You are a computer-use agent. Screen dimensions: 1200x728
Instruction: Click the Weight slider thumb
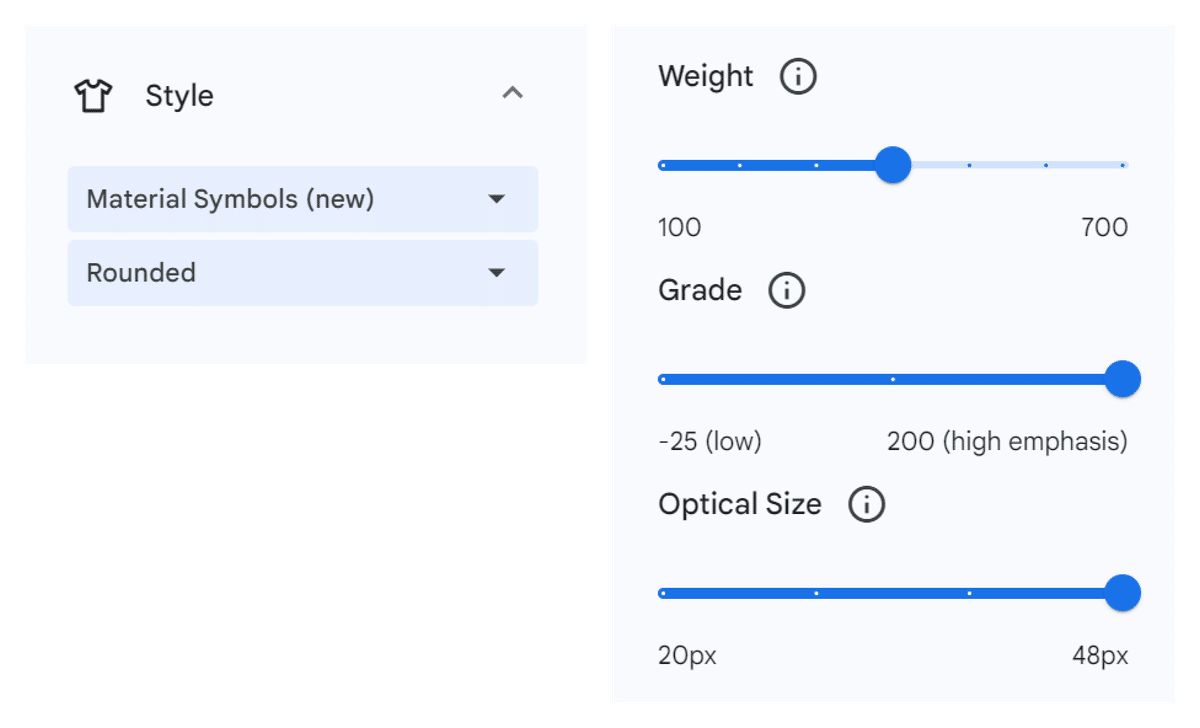coord(893,165)
